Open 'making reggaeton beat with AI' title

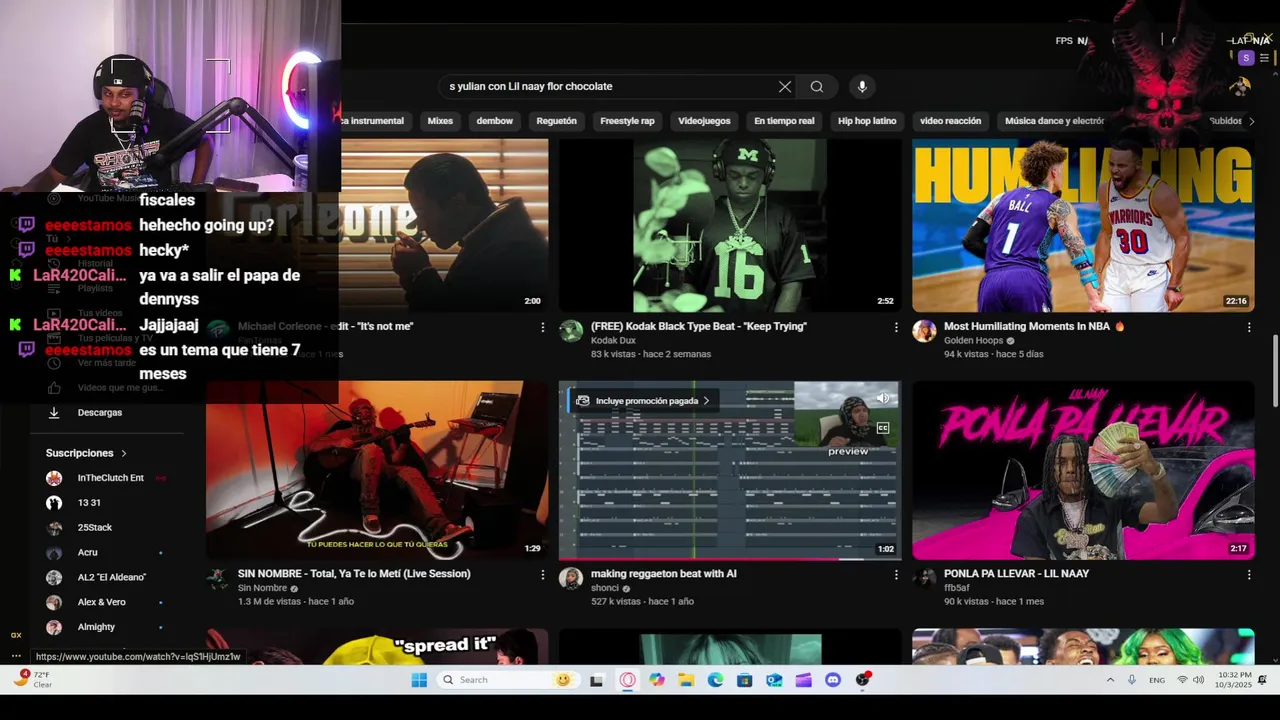click(x=662, y=574)
